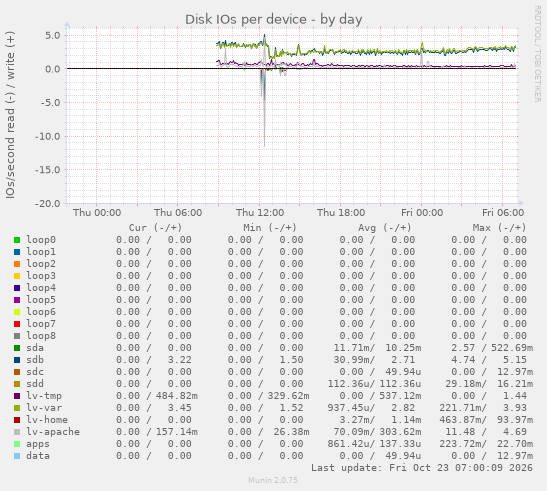
Task: Click the 'data' legend label
Action: [x=38, y=456]
